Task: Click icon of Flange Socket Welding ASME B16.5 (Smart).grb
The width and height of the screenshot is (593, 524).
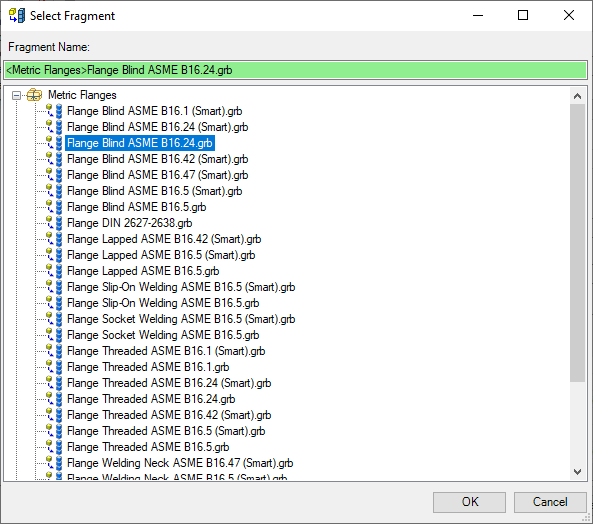Action: click(x=54, y=319)
